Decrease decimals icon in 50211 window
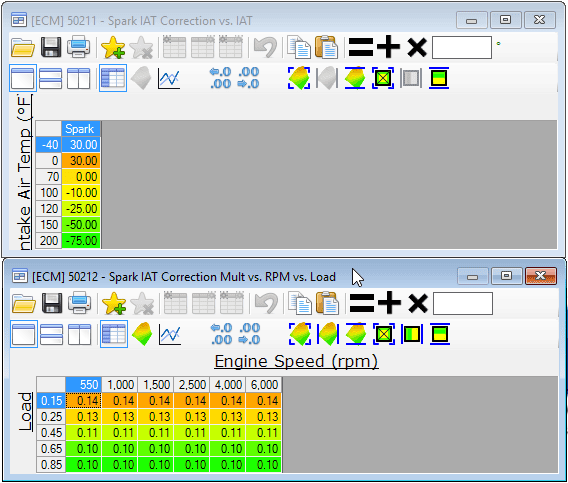This screenshot has width=568, height=483. (x=220, y=78)
